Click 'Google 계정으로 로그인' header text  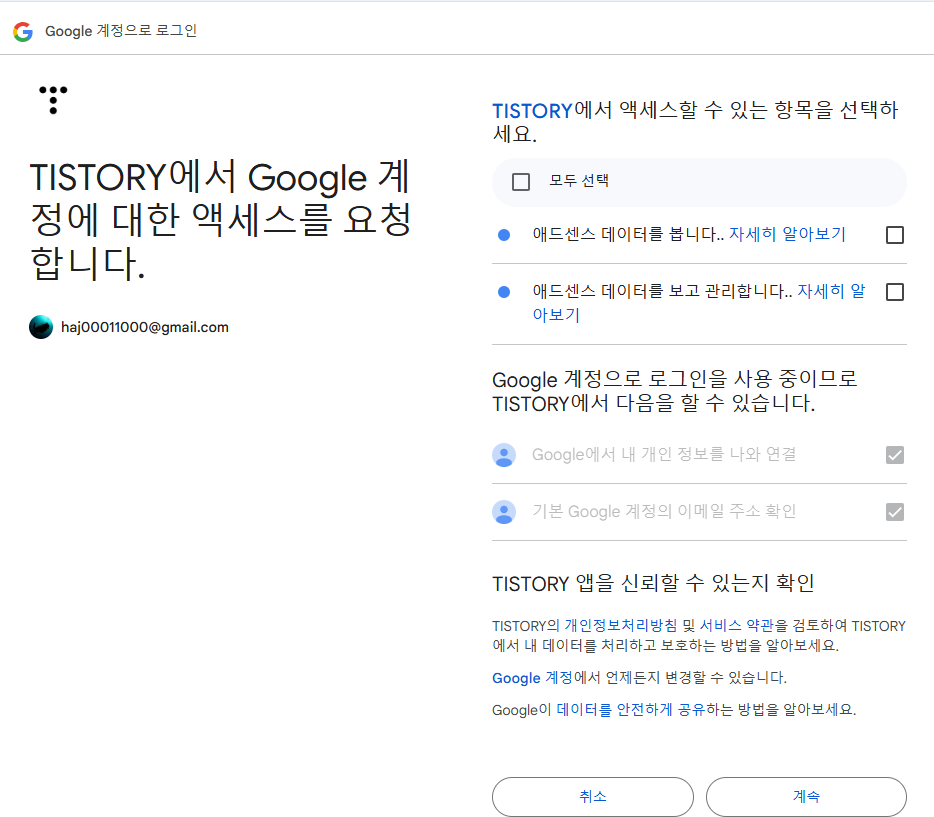tap(121, 31)
